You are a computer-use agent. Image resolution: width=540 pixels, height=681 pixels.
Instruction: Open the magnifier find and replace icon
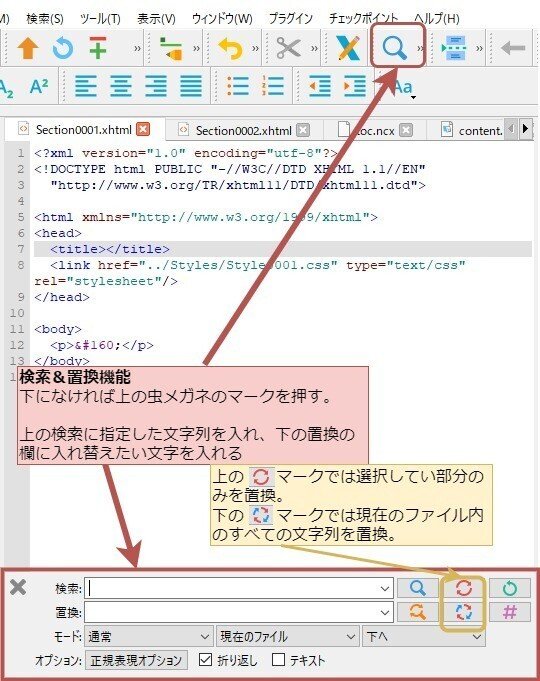[394, 47]
